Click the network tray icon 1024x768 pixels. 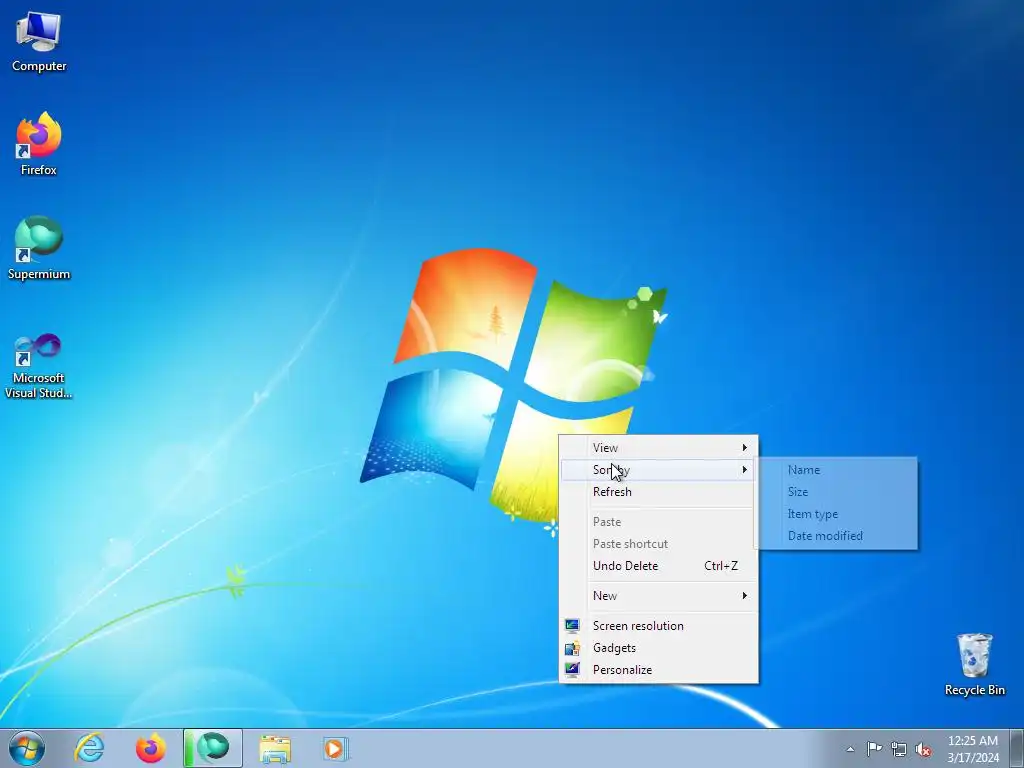click(899, 749)
